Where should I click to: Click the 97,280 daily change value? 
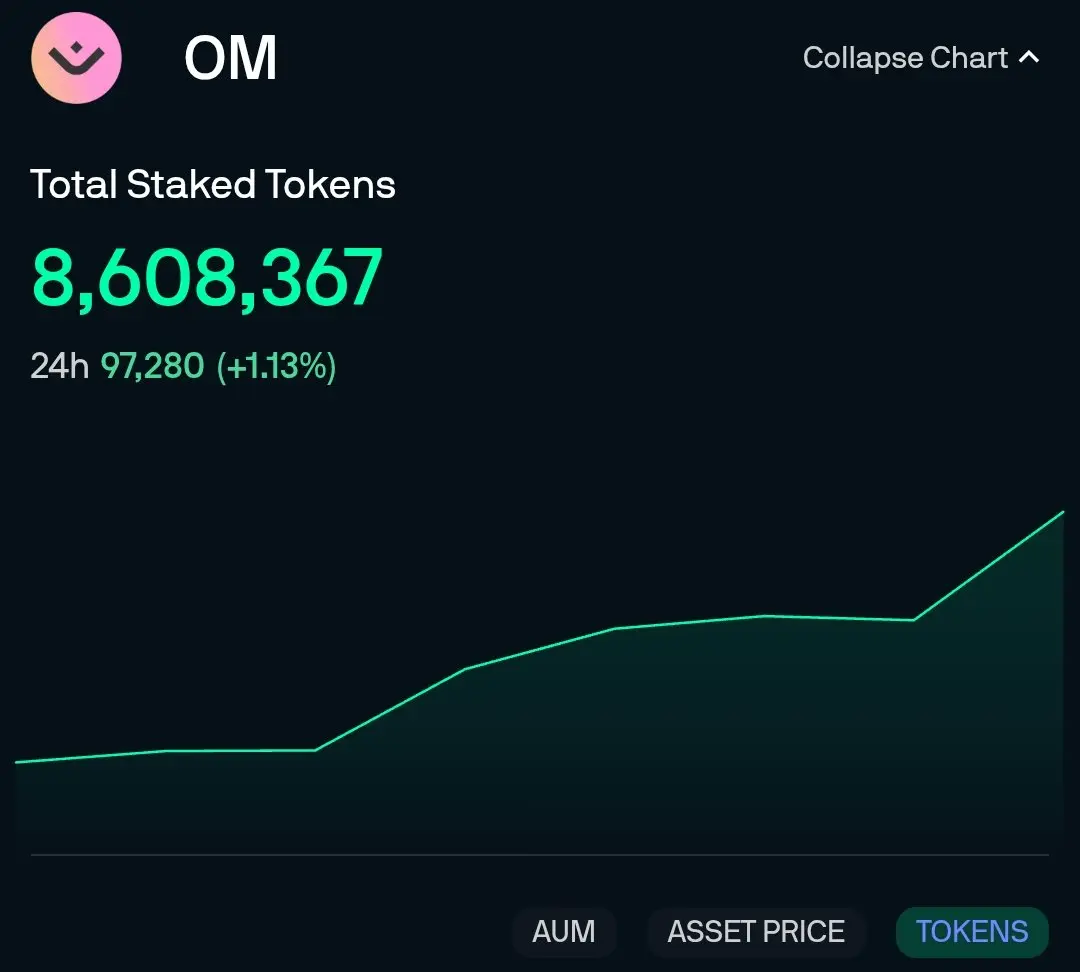152,366
